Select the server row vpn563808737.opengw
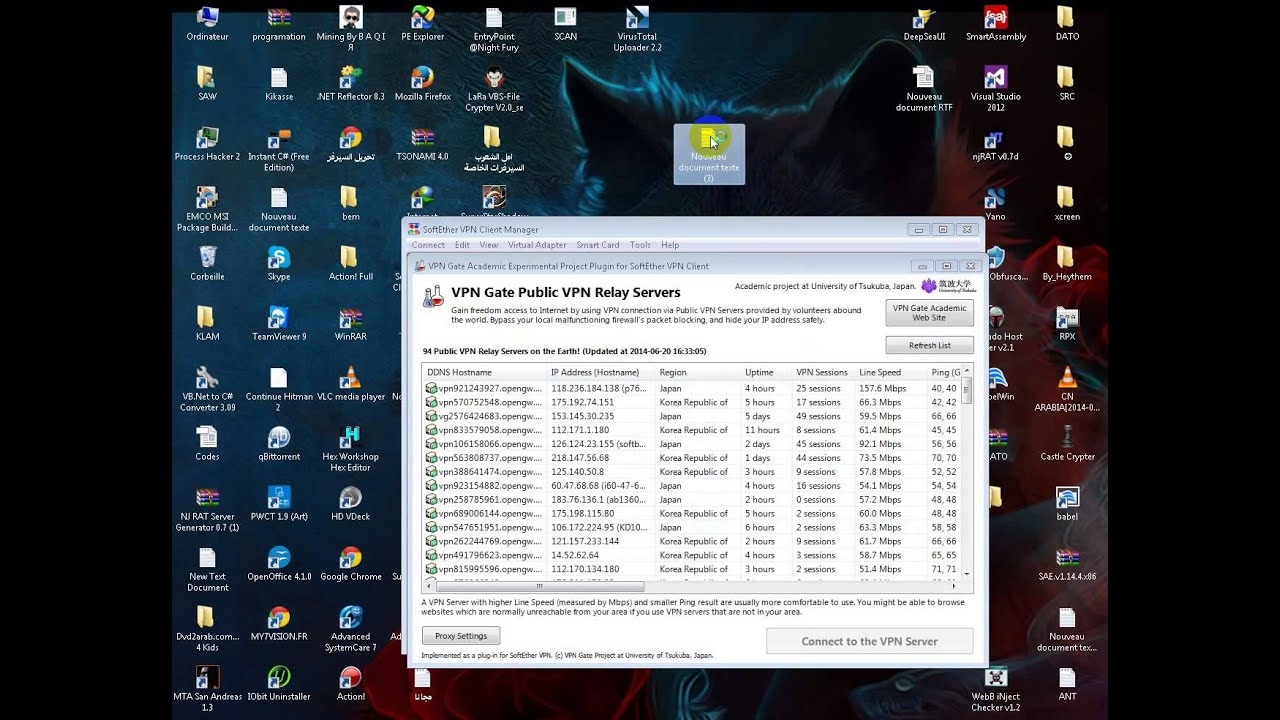 (692, 458)
